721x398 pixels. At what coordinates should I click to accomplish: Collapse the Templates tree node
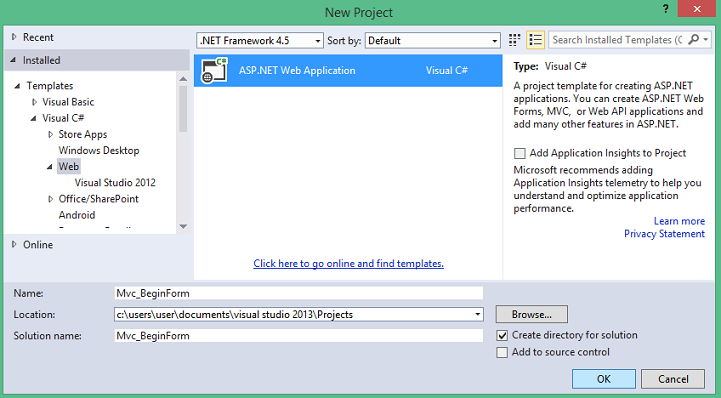pos(17,86)
